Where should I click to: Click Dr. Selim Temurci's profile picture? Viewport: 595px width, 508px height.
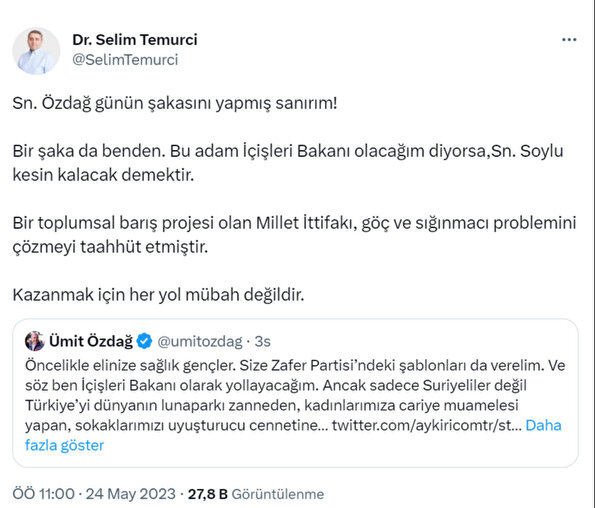36,51
